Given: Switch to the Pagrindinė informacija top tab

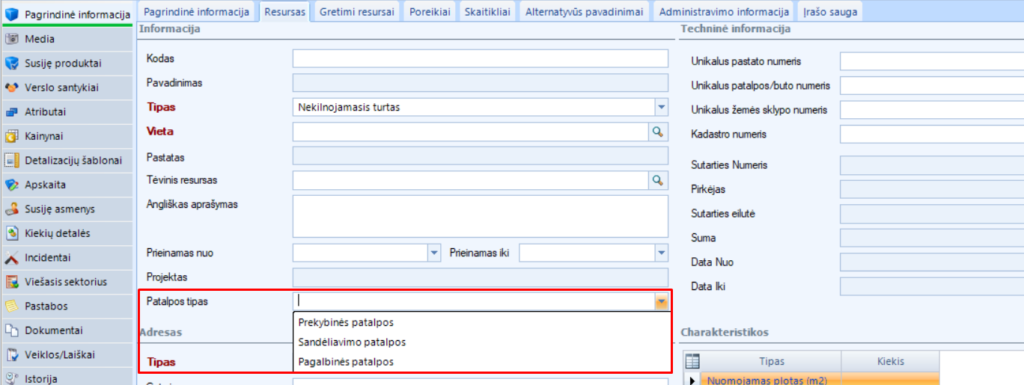Looking at the screenshot, I should click(x=197, y=11).
